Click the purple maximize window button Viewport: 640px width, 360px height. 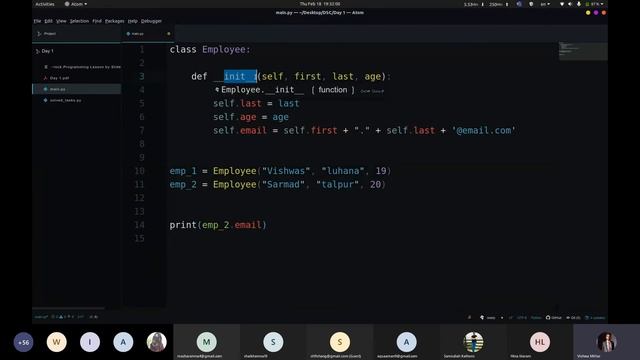596,13
